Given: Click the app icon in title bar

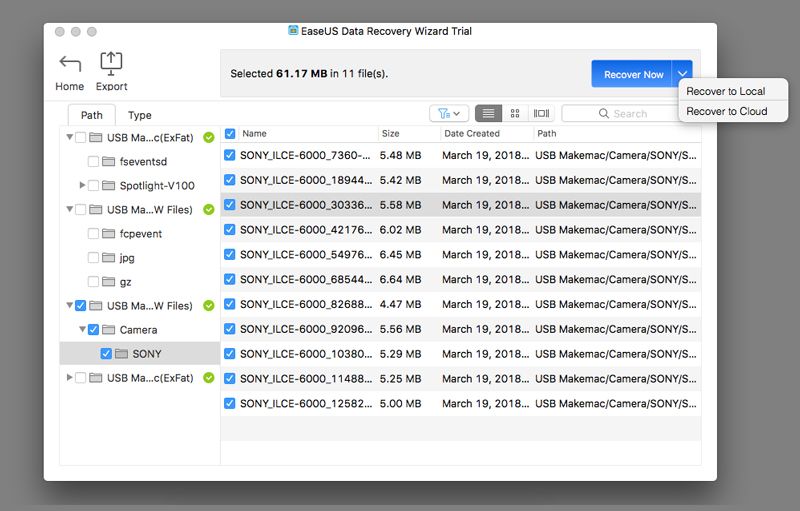Looking at the screenshot, I should (293, 30).
